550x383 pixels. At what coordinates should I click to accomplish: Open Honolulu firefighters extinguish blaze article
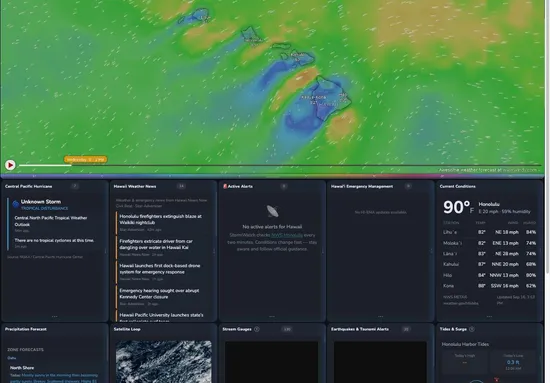160,219
